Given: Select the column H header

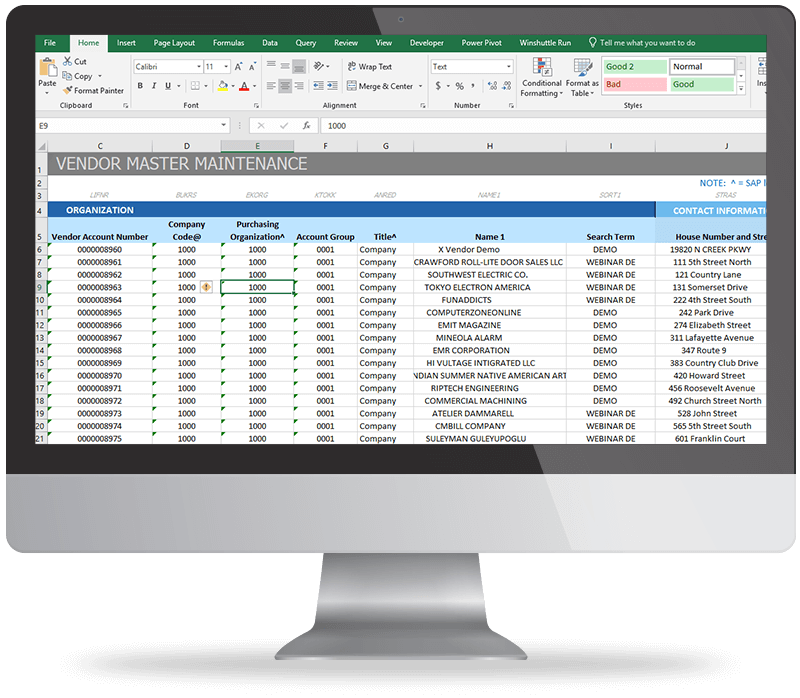Looking at the screenshot, I should click(490, 146).
